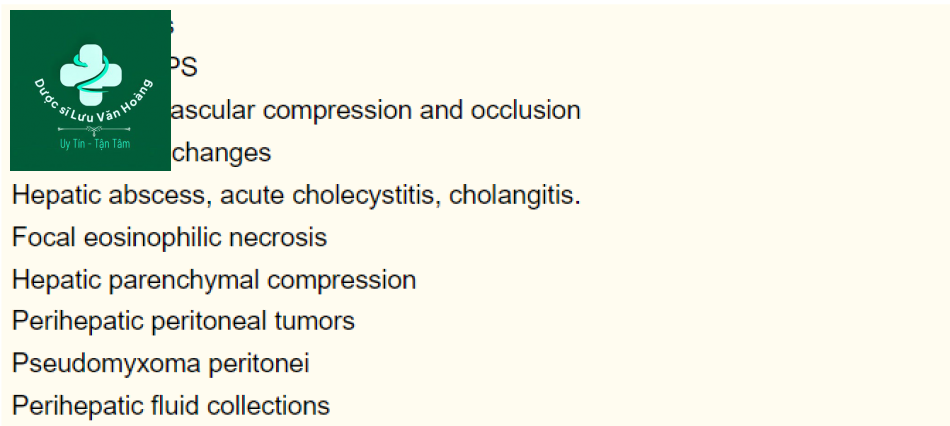Click the word "changes" beside the logo
Viewport: 950px width, 426px height.
point(222,153)
